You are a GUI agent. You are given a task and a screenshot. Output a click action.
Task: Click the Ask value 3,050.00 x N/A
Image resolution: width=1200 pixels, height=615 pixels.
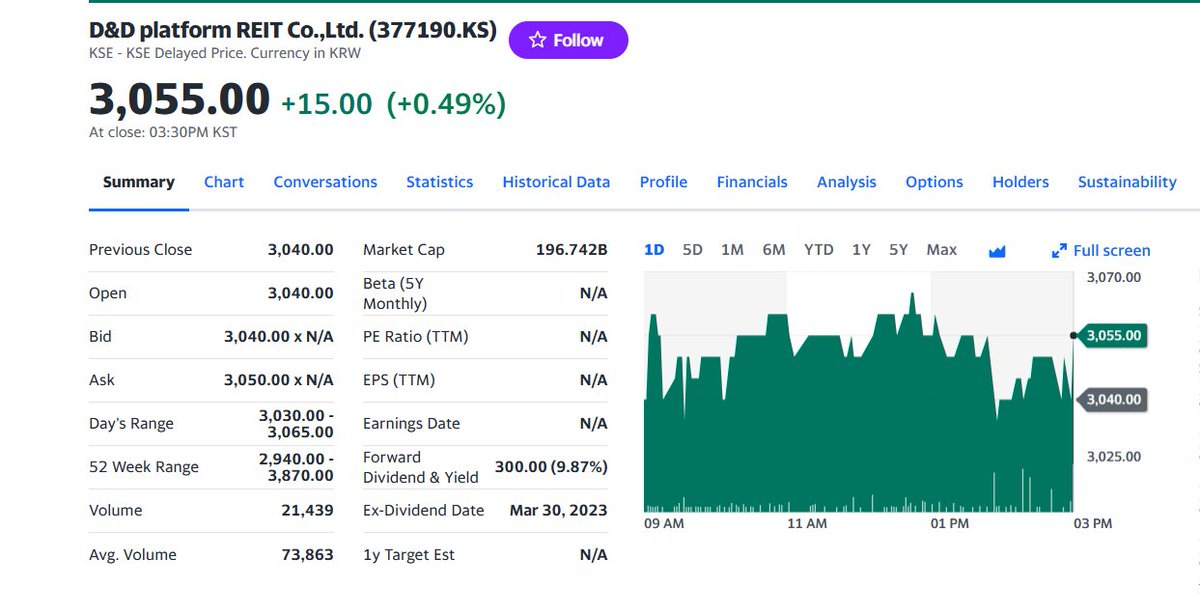coord(279,380)
